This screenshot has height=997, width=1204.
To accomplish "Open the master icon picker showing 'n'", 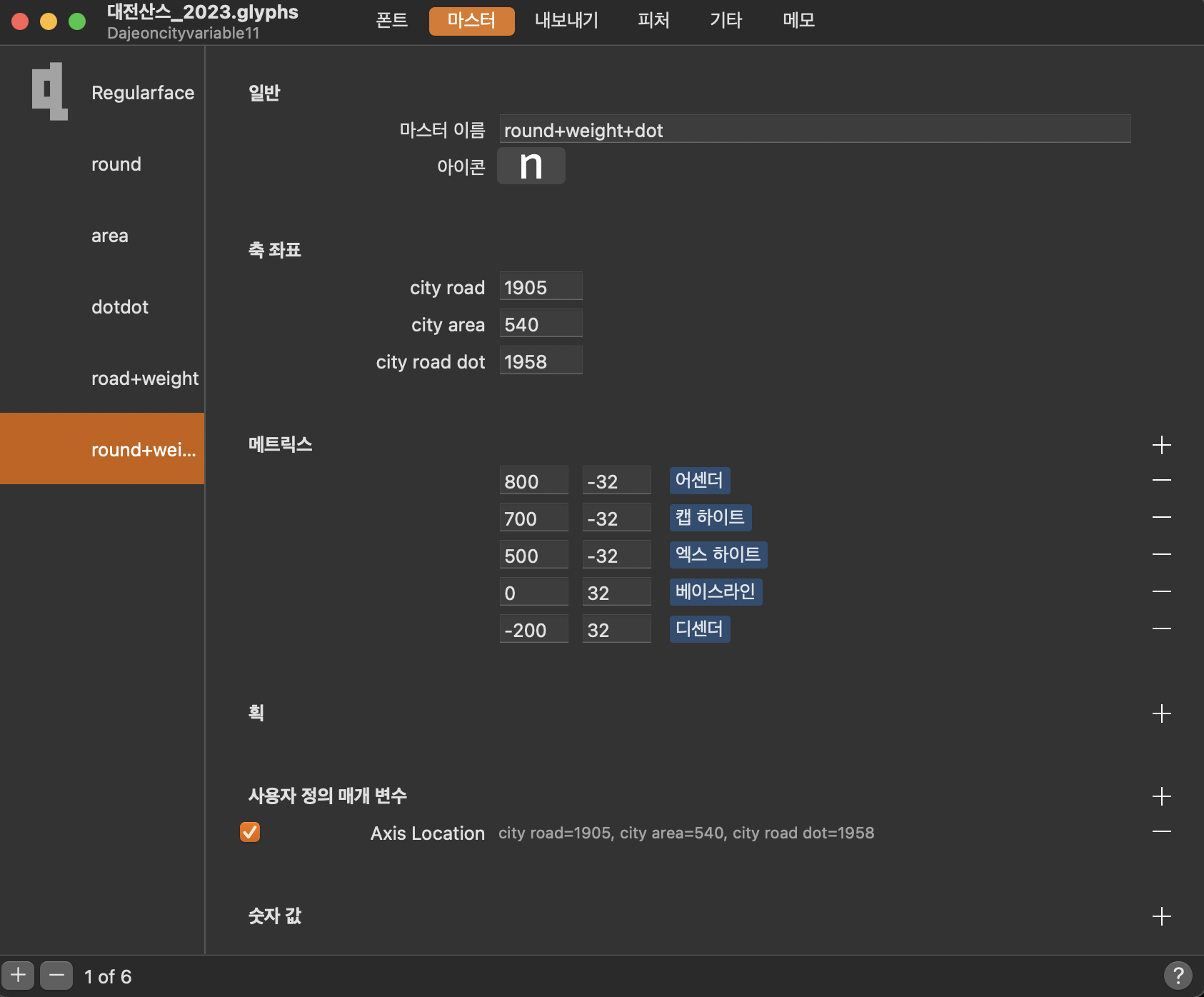I will point(531,166).
